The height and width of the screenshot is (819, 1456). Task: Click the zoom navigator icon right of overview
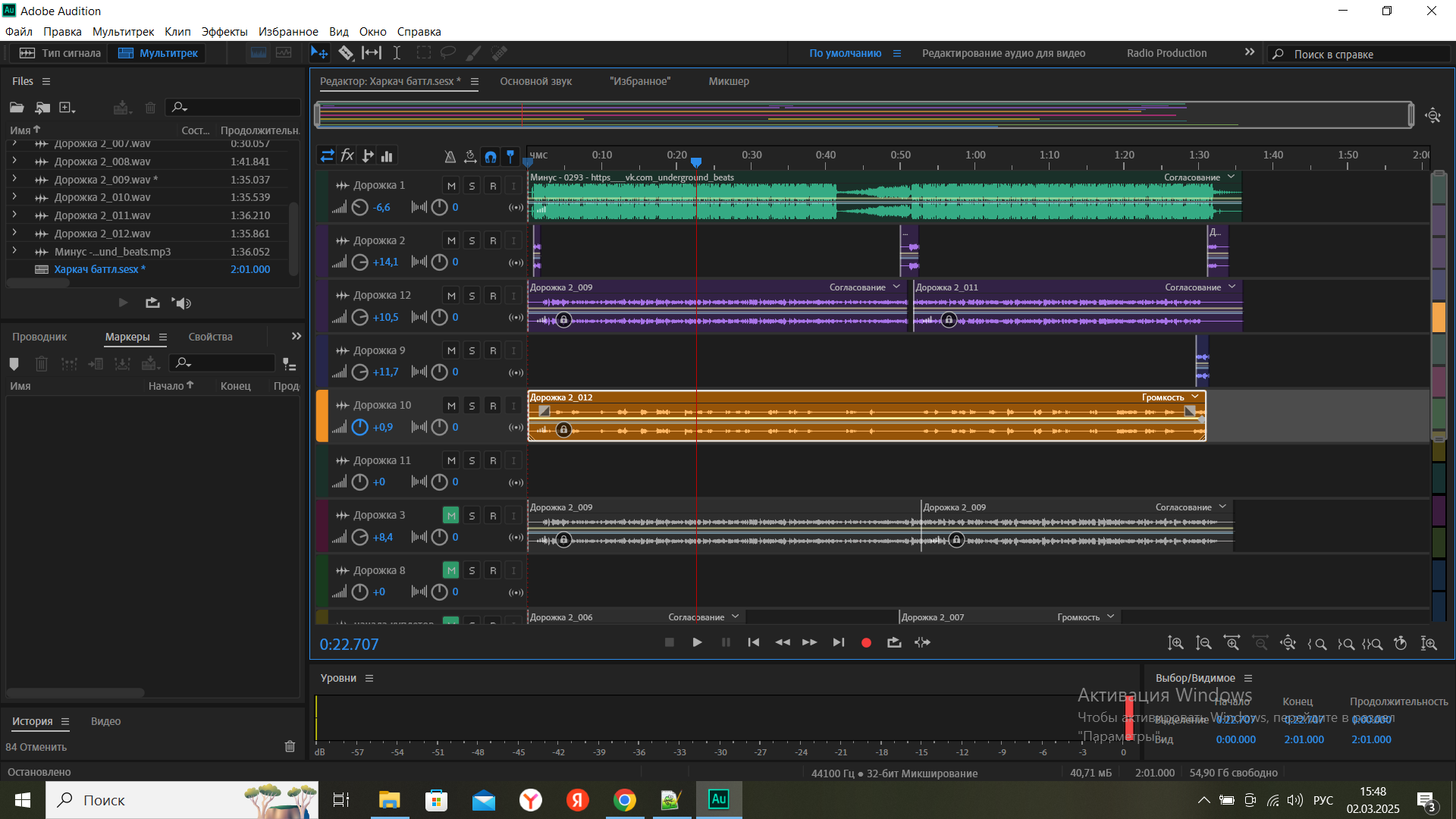coord(1432,115)
